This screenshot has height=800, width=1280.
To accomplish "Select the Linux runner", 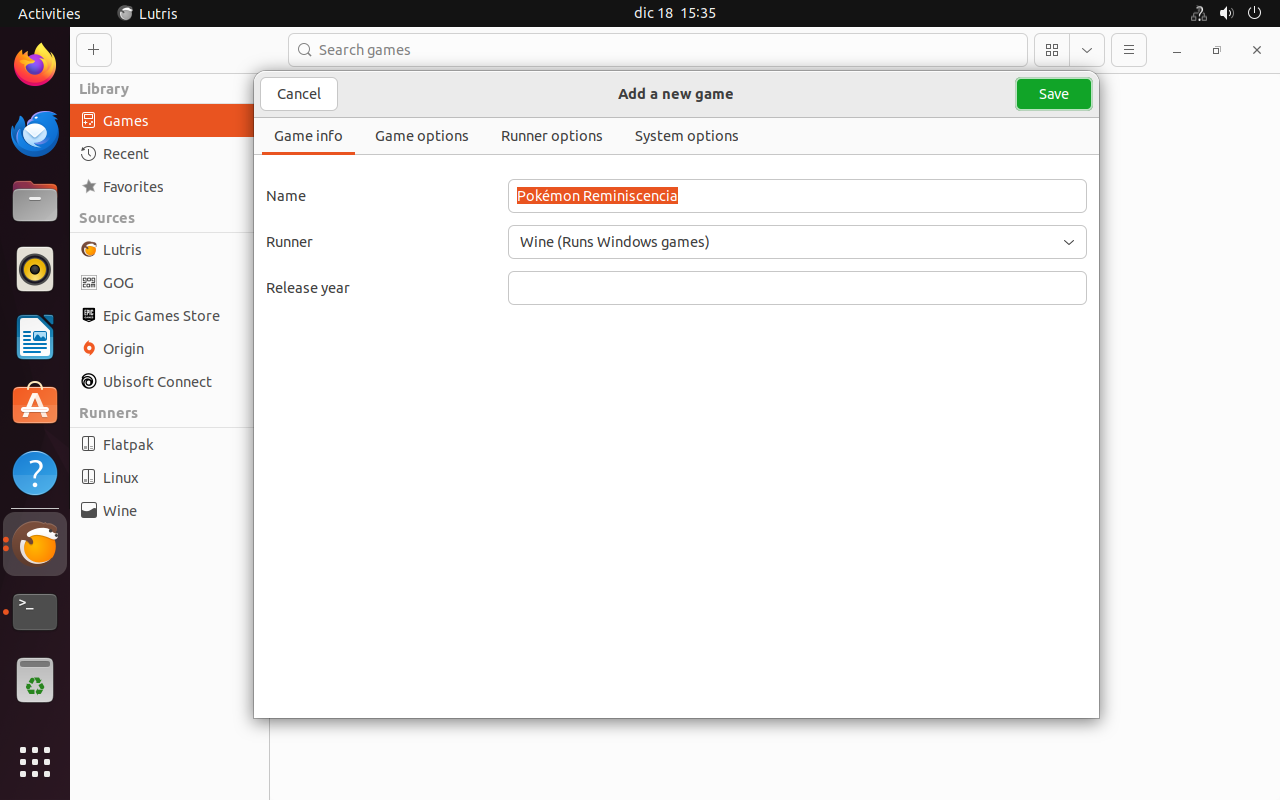I will point(162,477).
